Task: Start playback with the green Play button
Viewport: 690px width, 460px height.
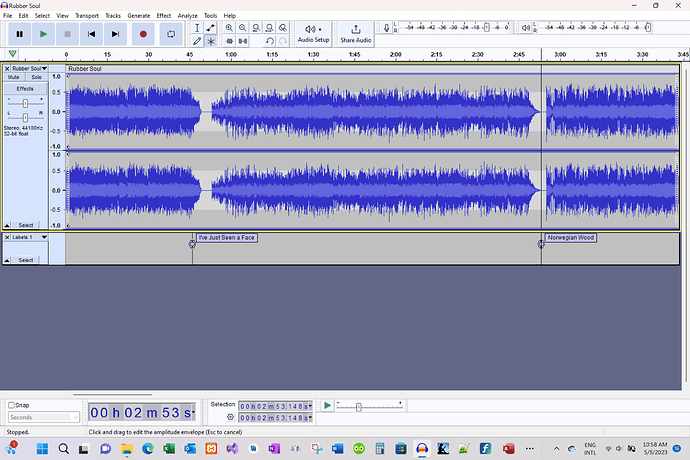Action: [x=43, y=34]
